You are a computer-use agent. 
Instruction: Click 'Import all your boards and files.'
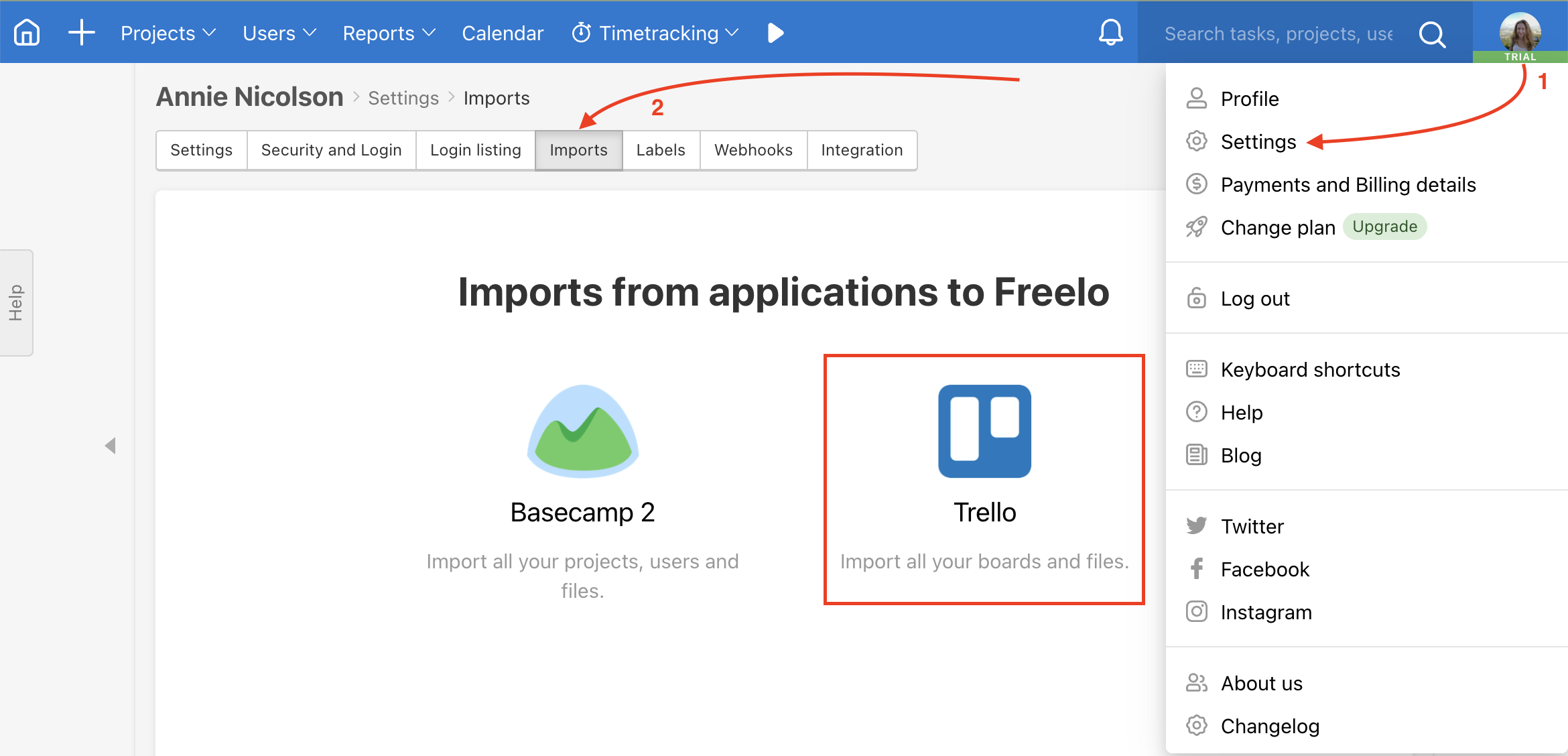(x=984, y=561)
